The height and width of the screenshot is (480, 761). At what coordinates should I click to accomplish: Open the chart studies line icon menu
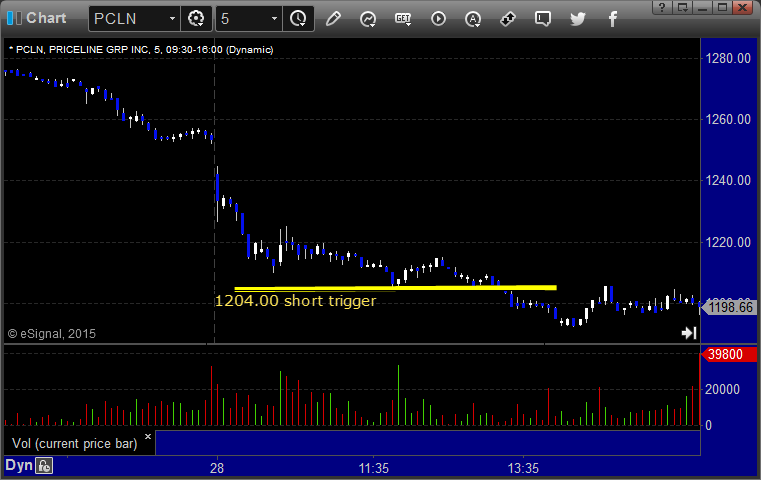coord(368,19)
